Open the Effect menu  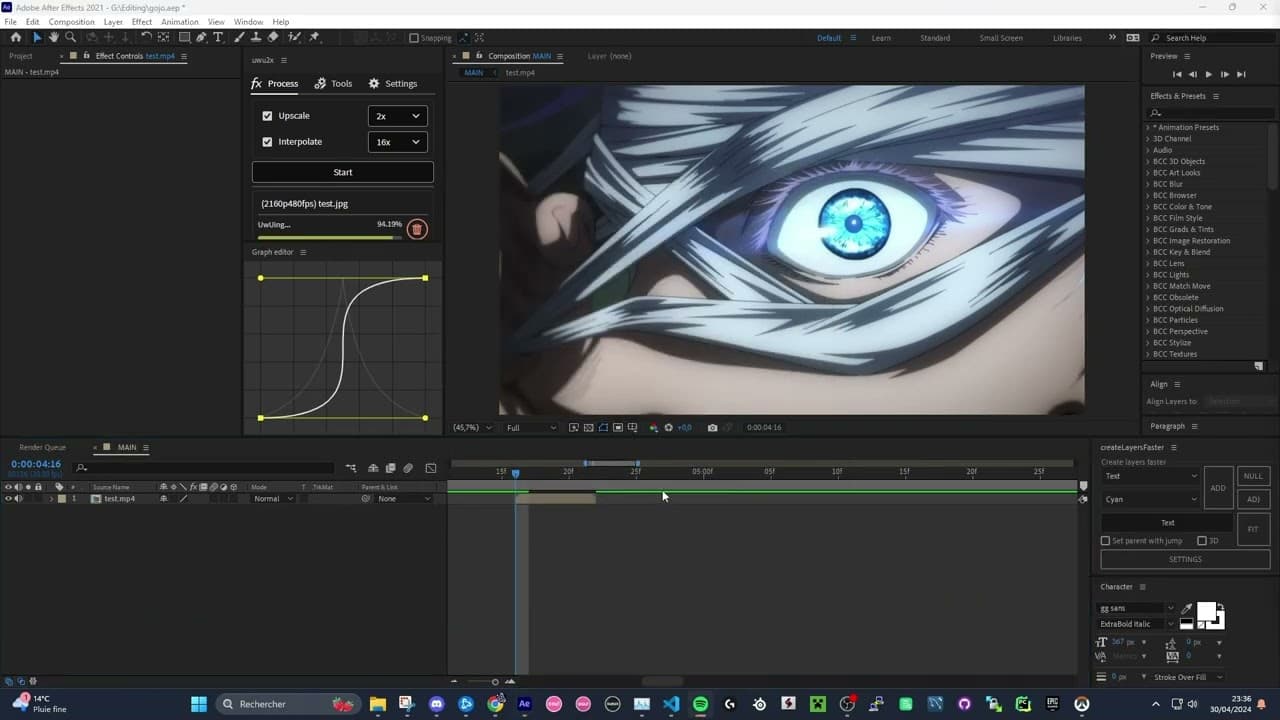[x=142, y=21]
